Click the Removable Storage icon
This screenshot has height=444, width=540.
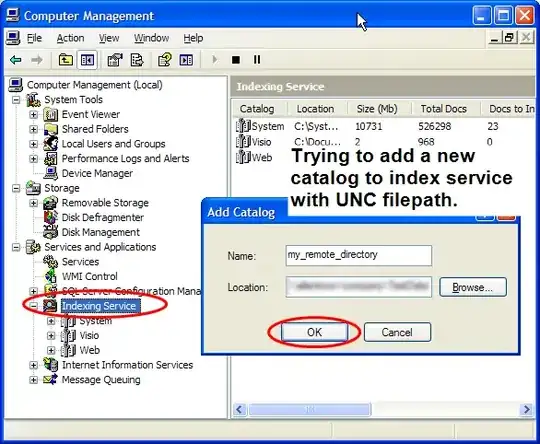[51, 203]
